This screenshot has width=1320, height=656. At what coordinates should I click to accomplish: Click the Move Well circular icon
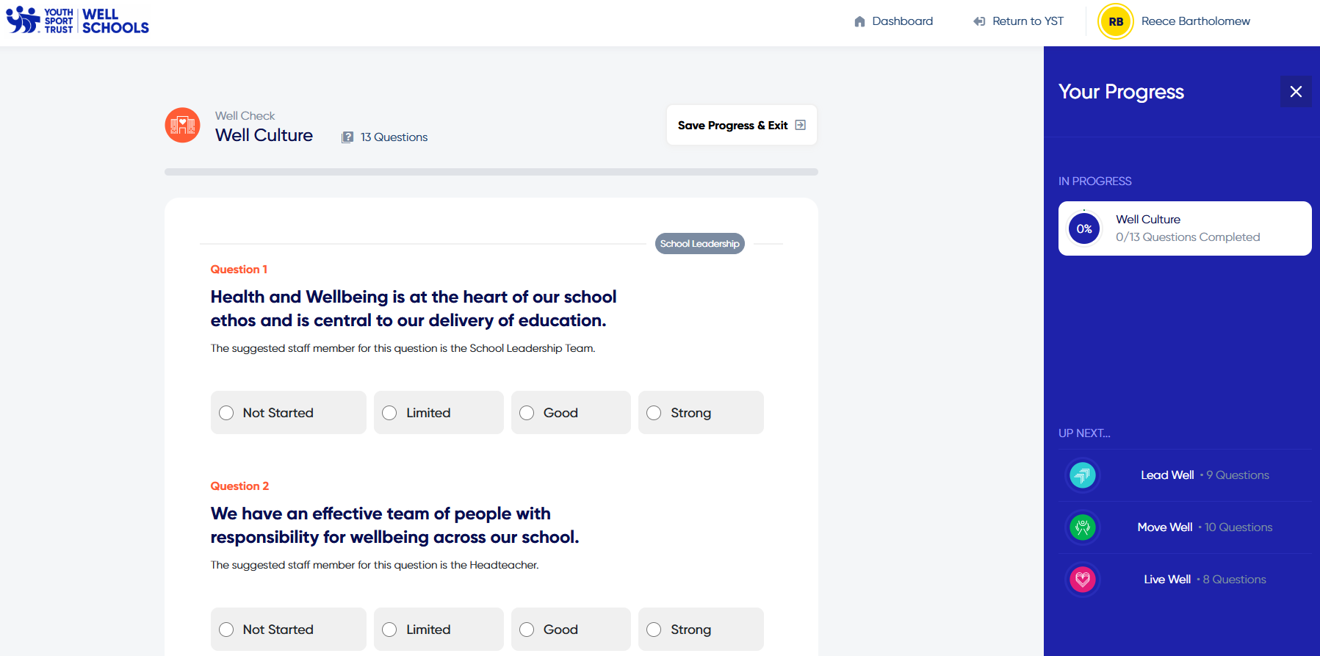pyautogui.click(x=1082, y=527)
